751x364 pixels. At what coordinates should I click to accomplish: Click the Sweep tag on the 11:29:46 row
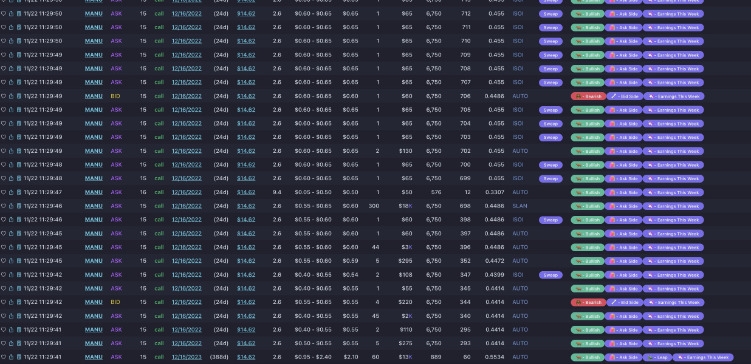point(551,220)
